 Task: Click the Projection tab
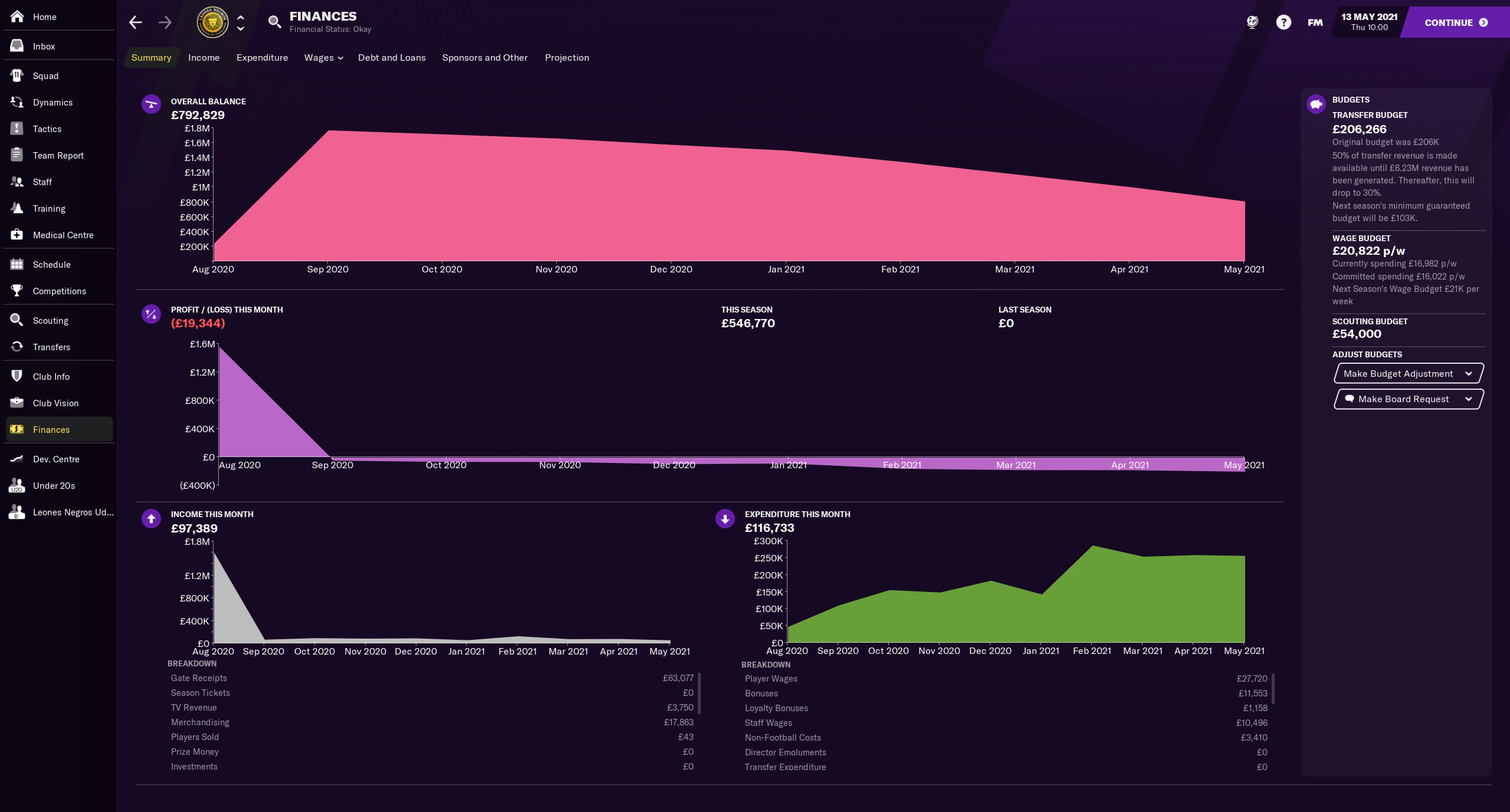(566, 58)
